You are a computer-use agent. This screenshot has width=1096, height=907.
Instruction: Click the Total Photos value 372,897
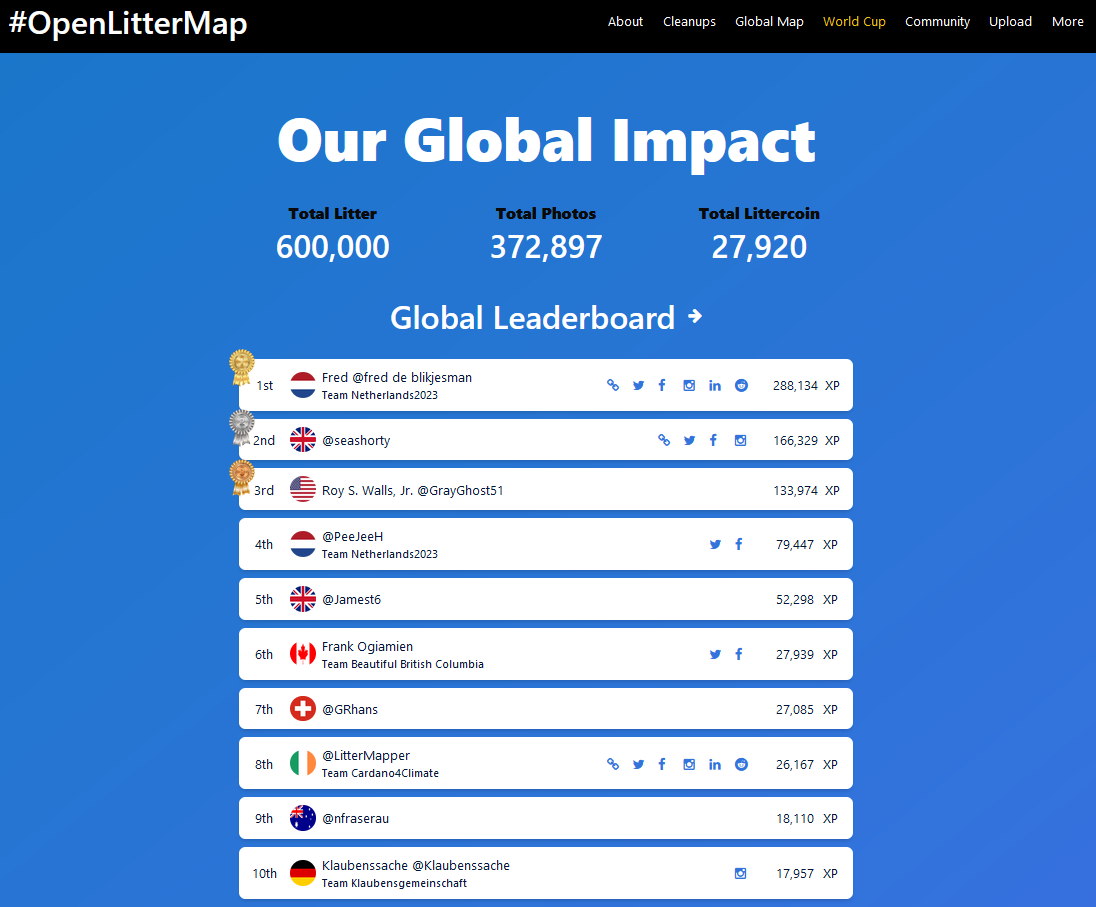(546, 247)
